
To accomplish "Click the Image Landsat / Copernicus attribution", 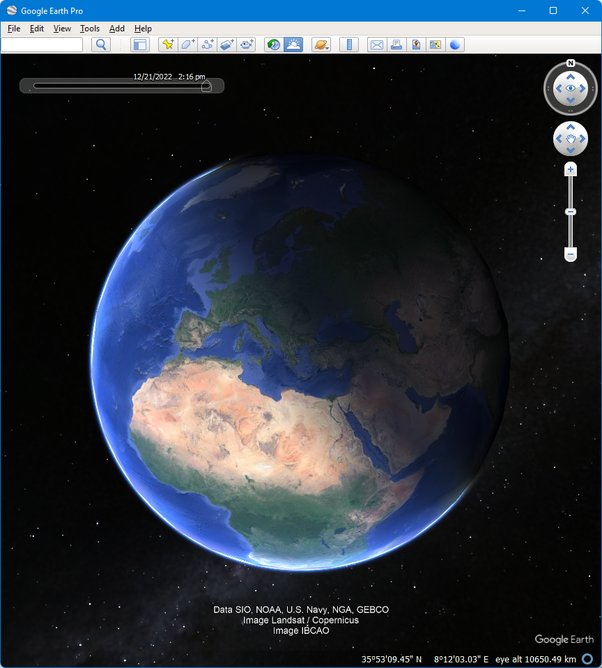I will [301, 620].
